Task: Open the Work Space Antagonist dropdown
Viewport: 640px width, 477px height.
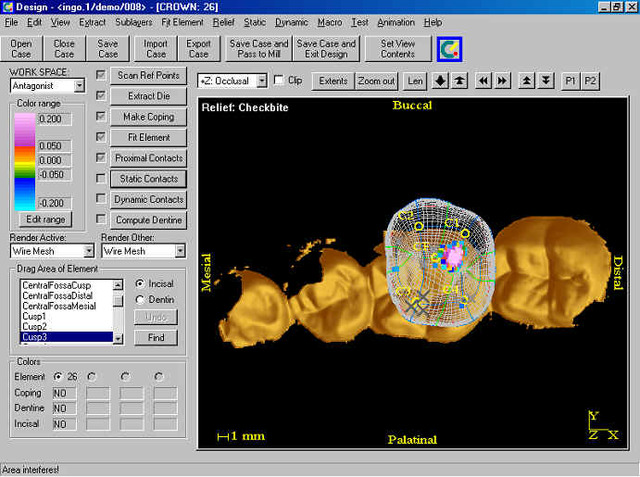Action: coord(80,86)
